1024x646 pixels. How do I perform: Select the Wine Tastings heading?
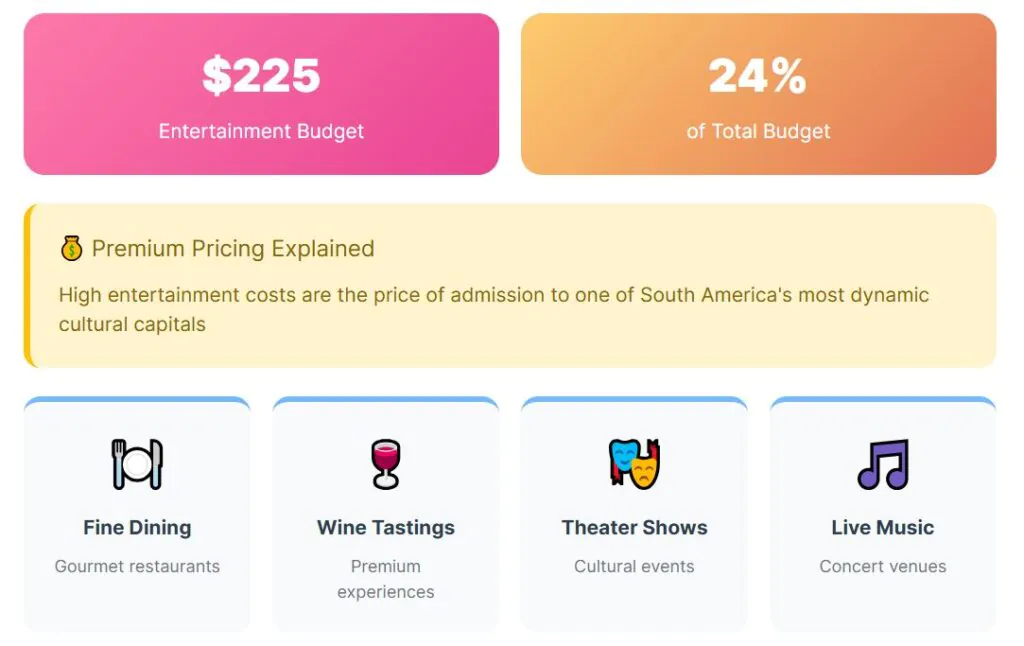(385, 527)
